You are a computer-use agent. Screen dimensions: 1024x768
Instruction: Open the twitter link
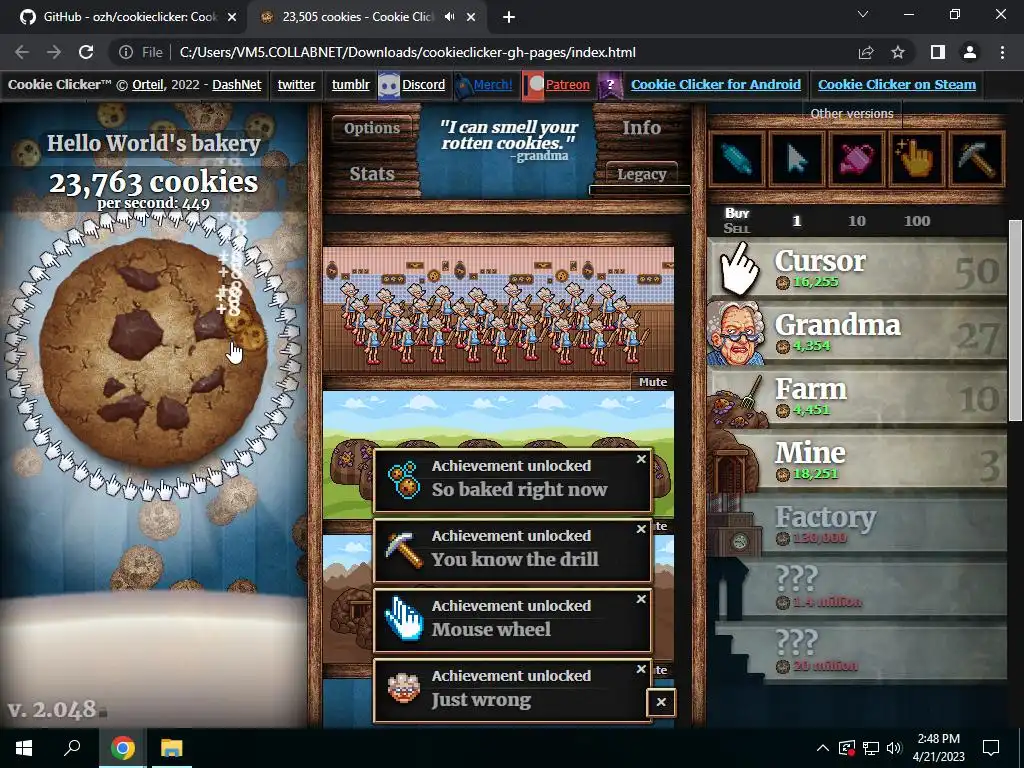point(296,84)
